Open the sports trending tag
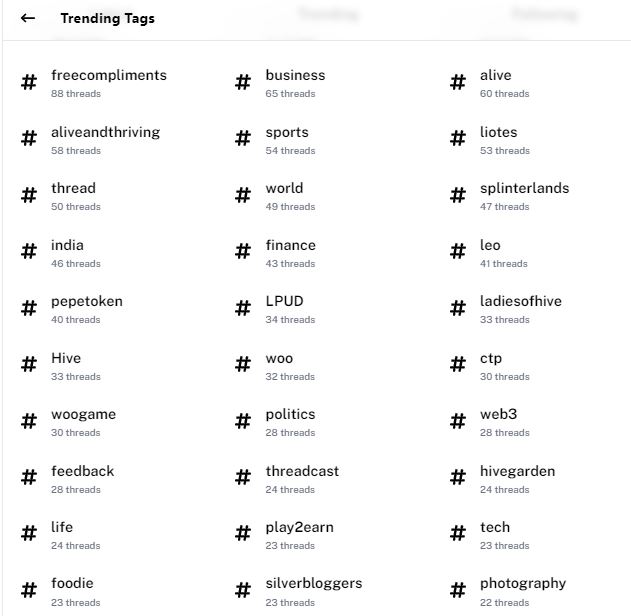 point(287,133)
